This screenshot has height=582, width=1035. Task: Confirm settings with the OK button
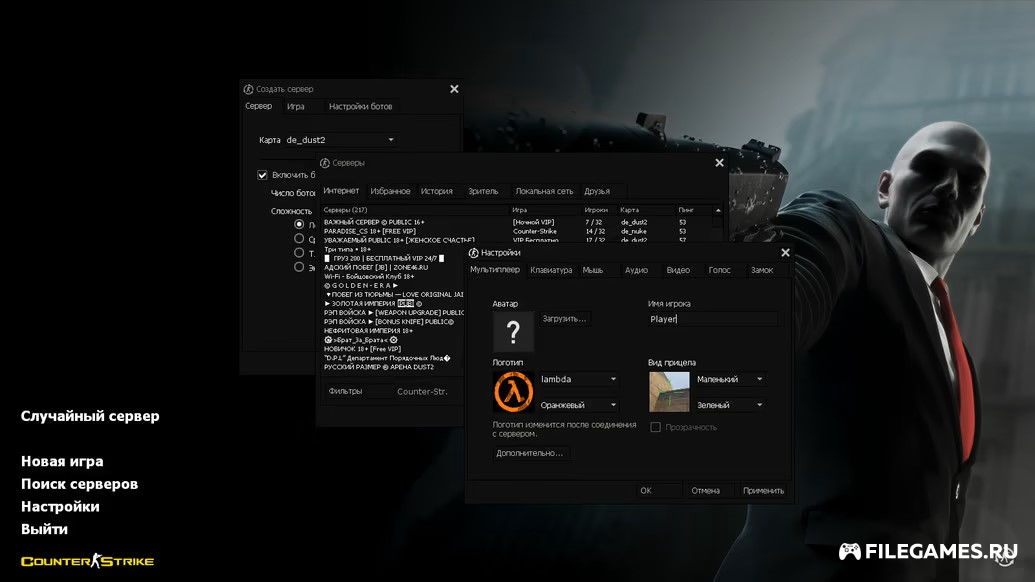coord(657,490)
